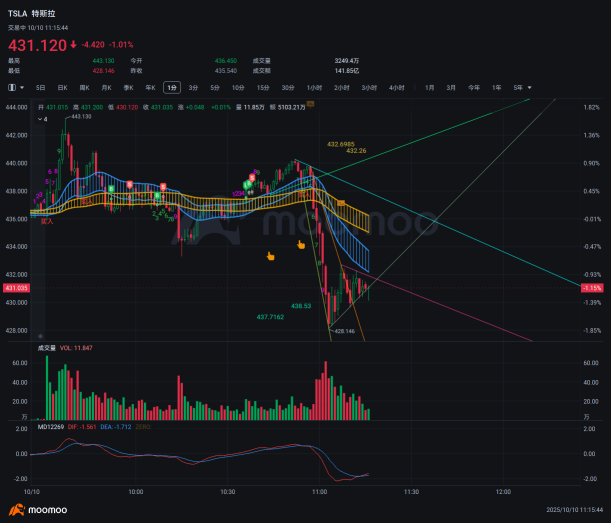The height and width of the screenshot is (523, 611).
Task: Expand the indicator group numbered 4
Action: [42, 119]
